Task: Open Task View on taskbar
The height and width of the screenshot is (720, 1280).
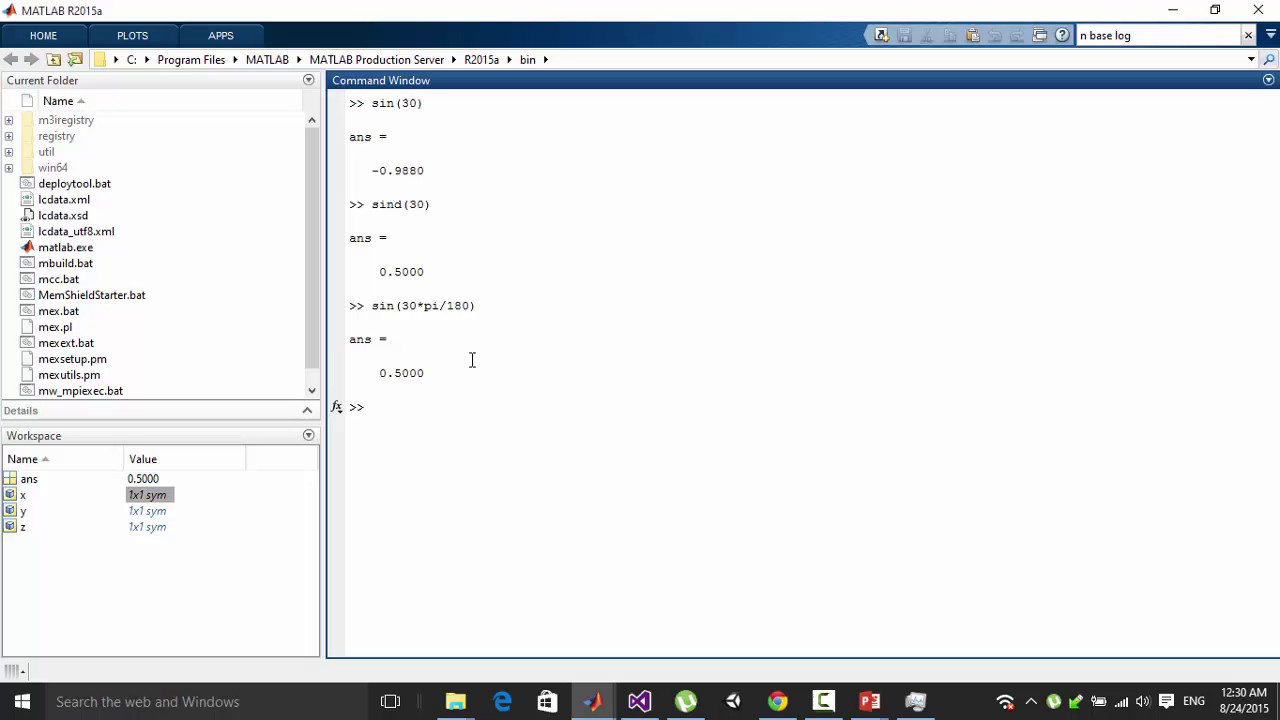Action: point(390,701)
